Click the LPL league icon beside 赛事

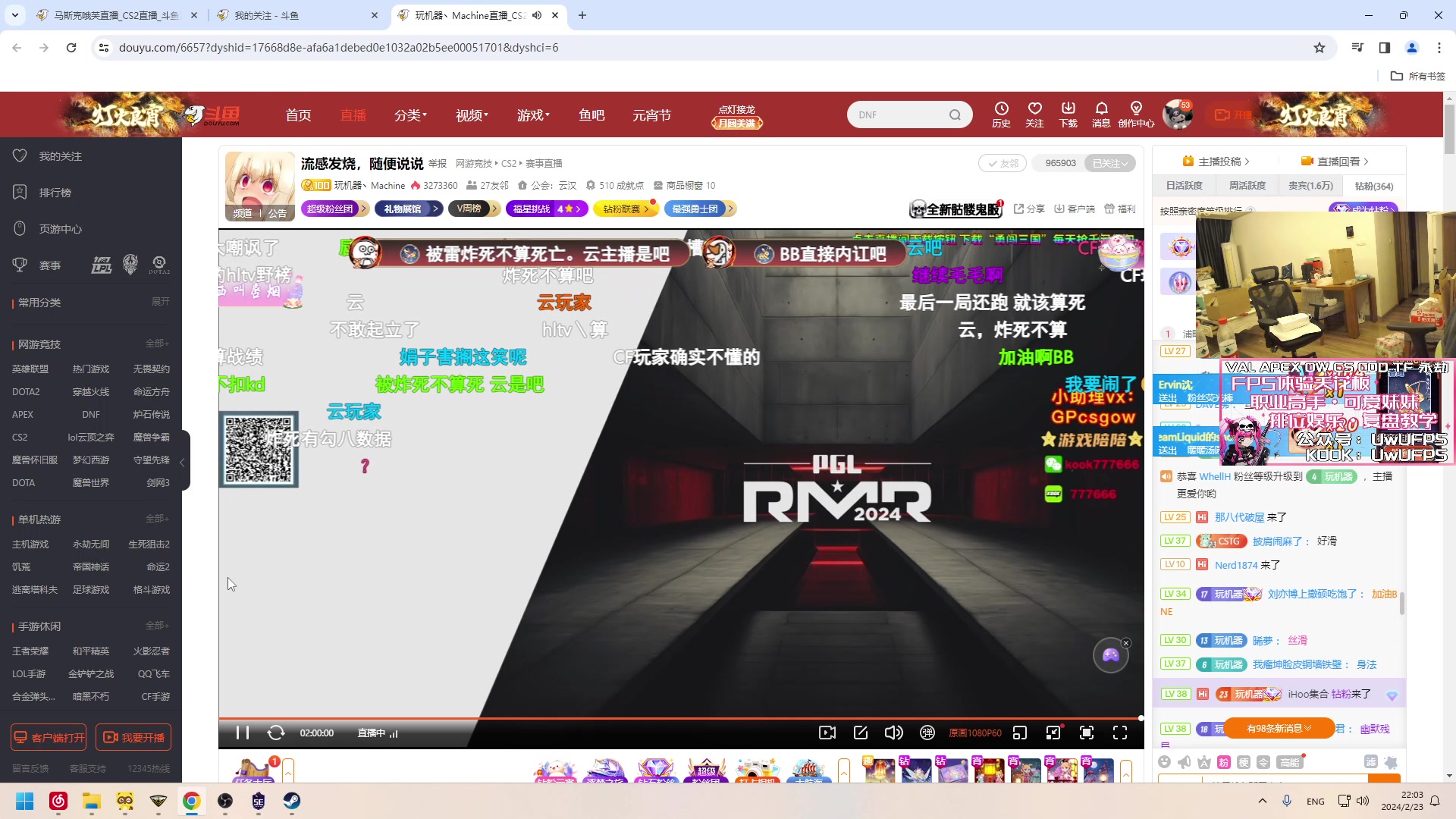coord(102,265)
